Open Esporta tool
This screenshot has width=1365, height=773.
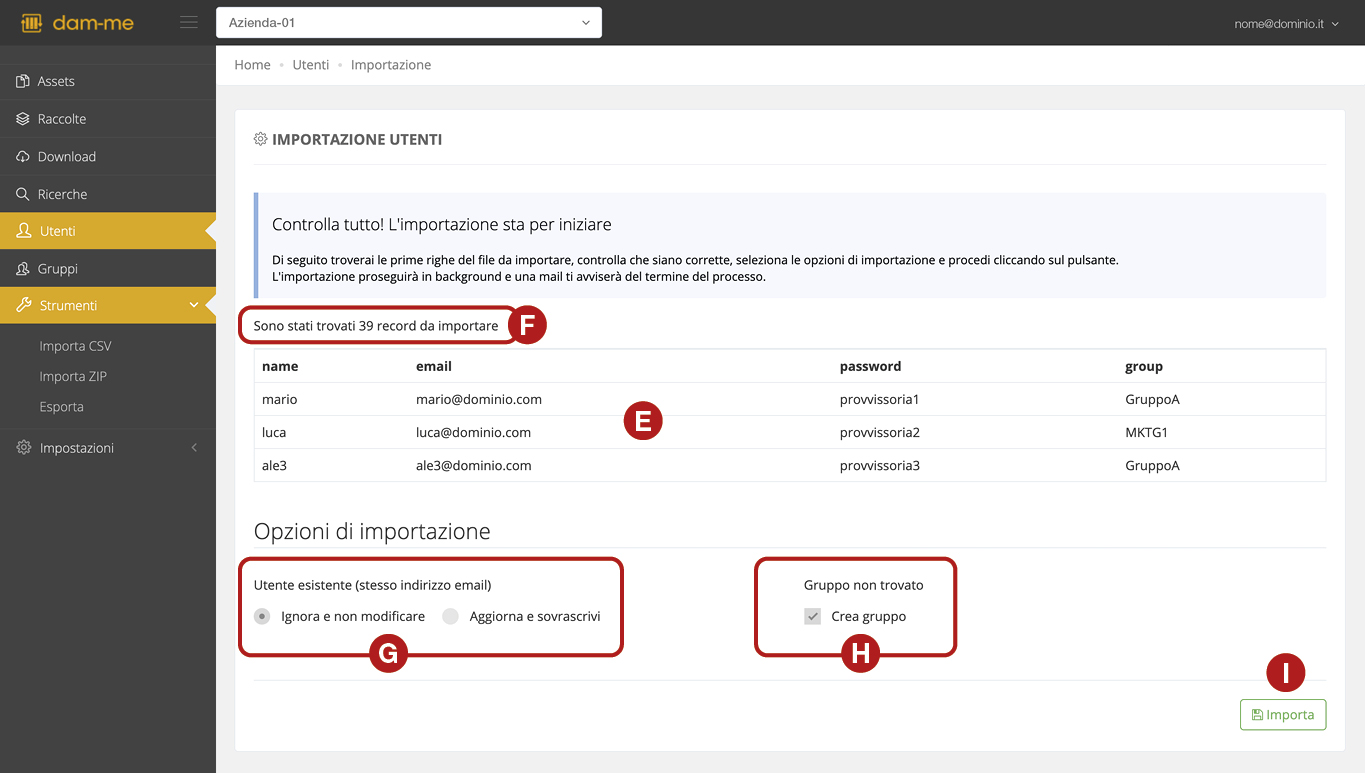click(62, 407)
